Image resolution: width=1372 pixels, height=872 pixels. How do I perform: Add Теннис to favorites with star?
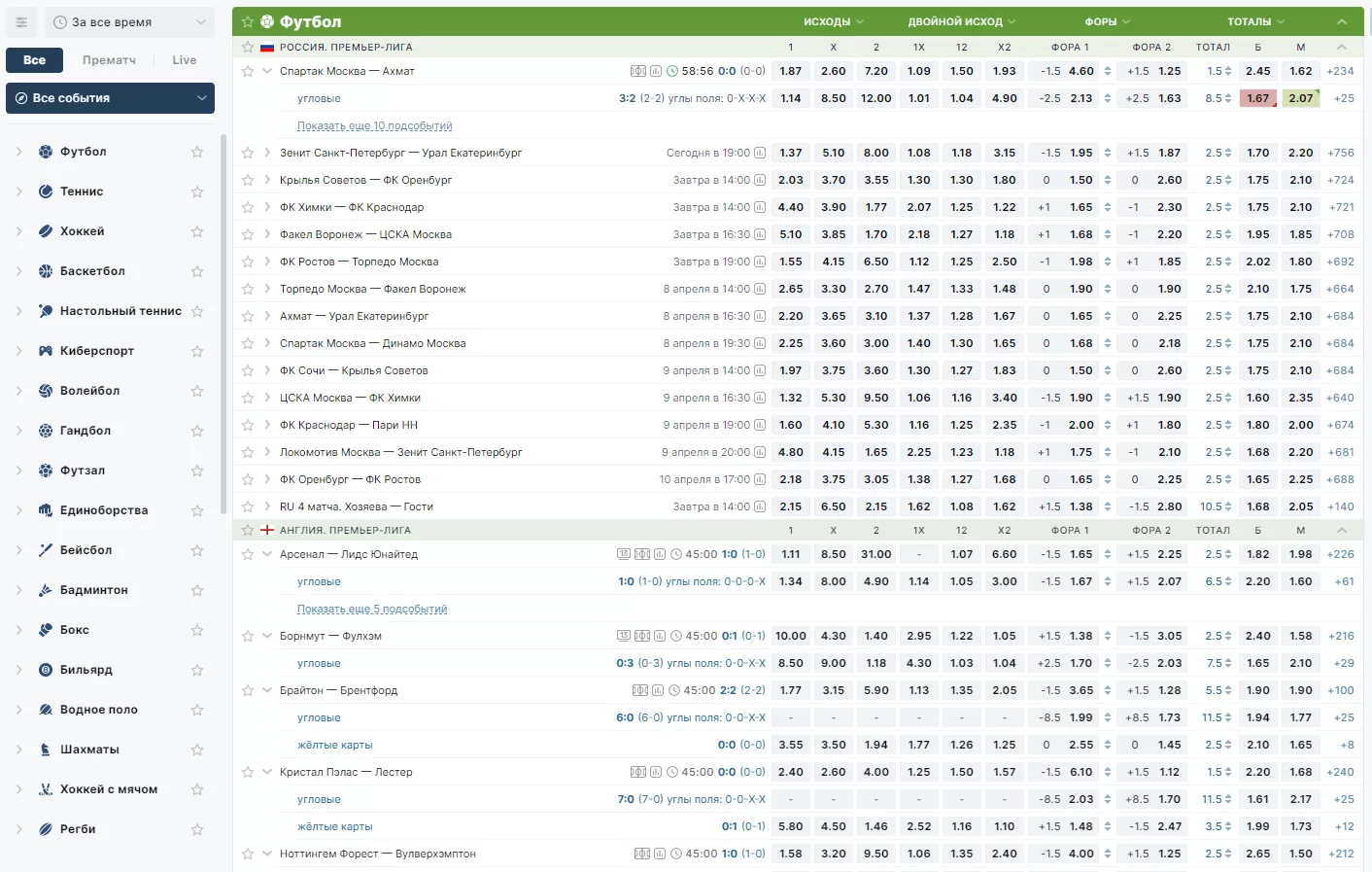coord(197,192)
